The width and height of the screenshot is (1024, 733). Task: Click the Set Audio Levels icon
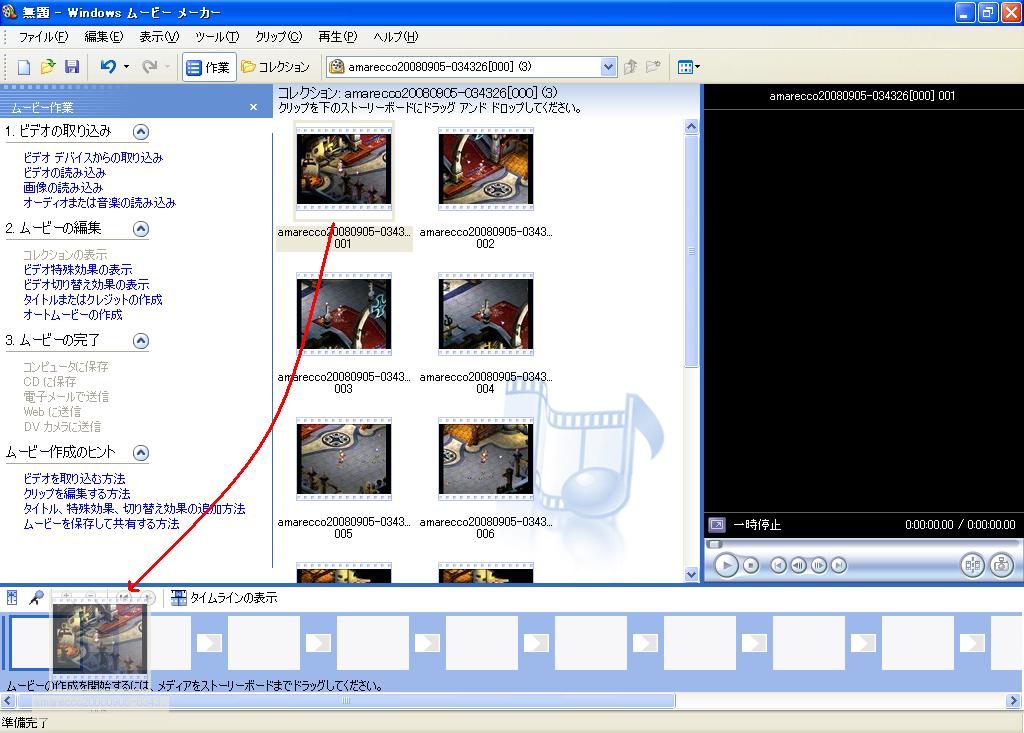pyautogui.click(x=12, y=598)
